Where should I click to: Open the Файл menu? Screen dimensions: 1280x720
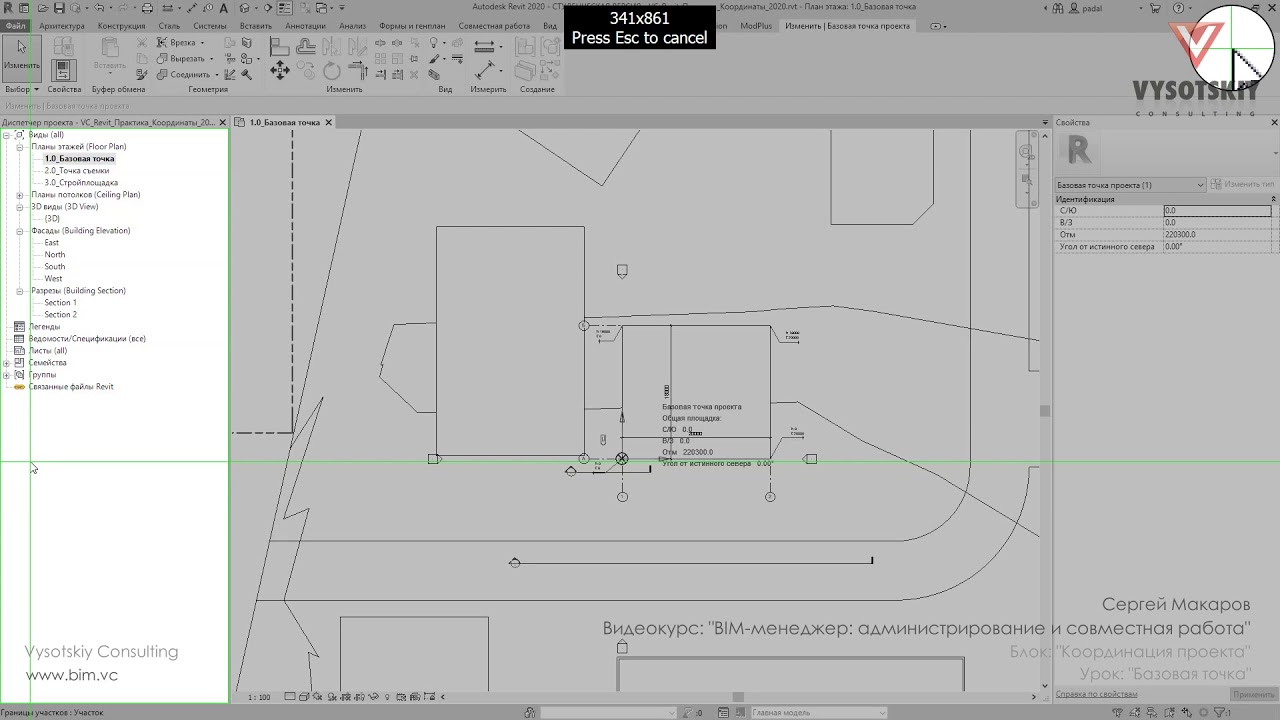(x=15, y=25)
